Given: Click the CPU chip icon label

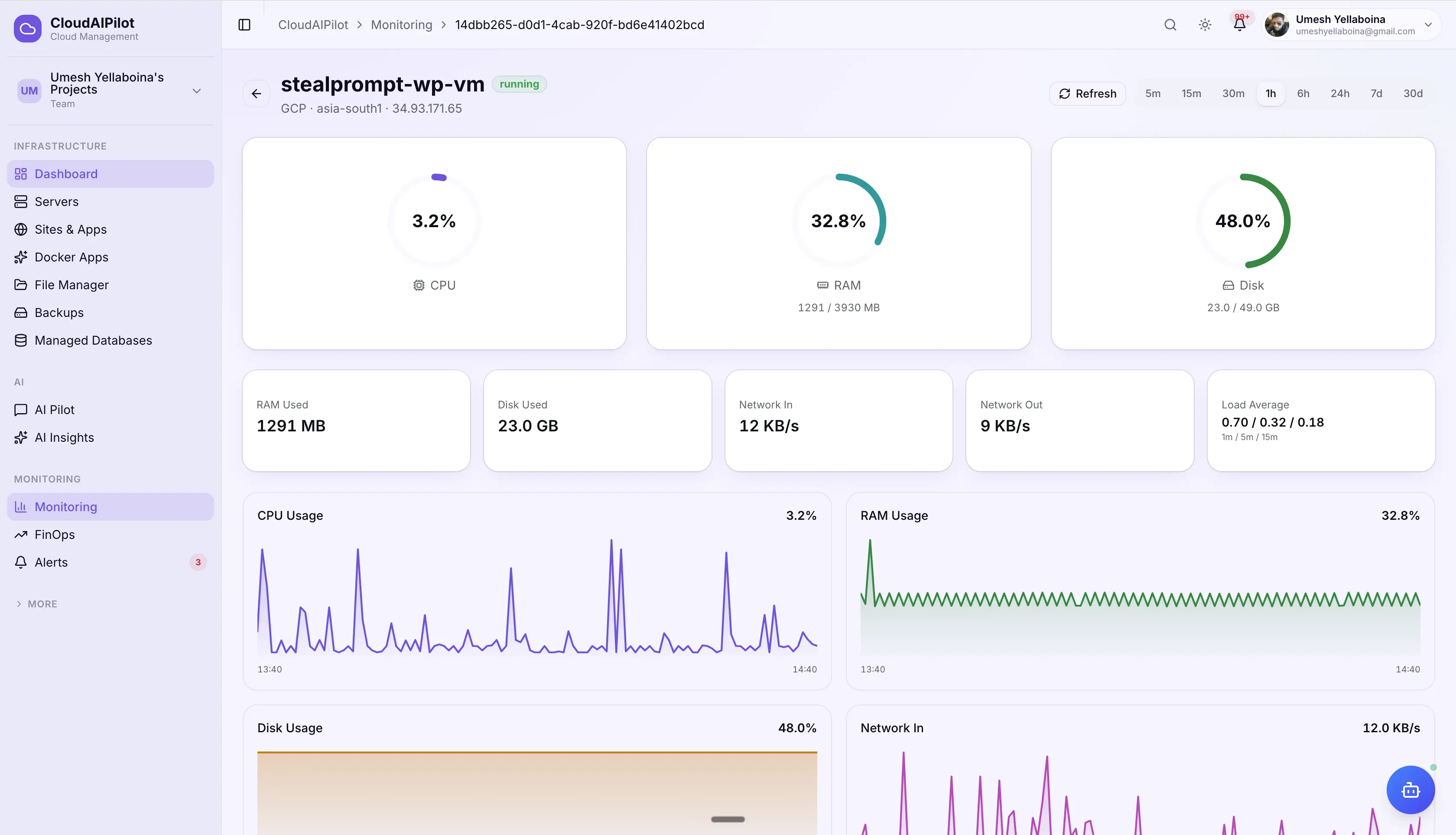Looking at the screenshot, I should (434, 285).
